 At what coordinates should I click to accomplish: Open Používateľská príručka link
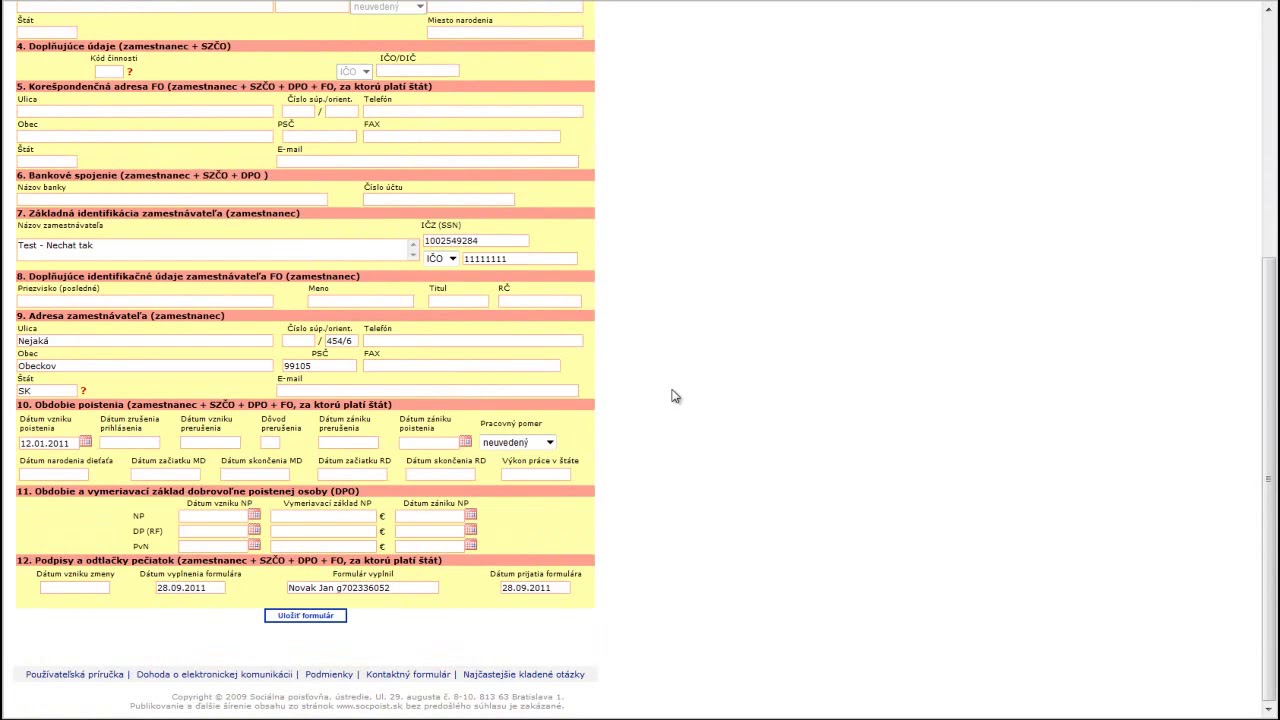74,674
